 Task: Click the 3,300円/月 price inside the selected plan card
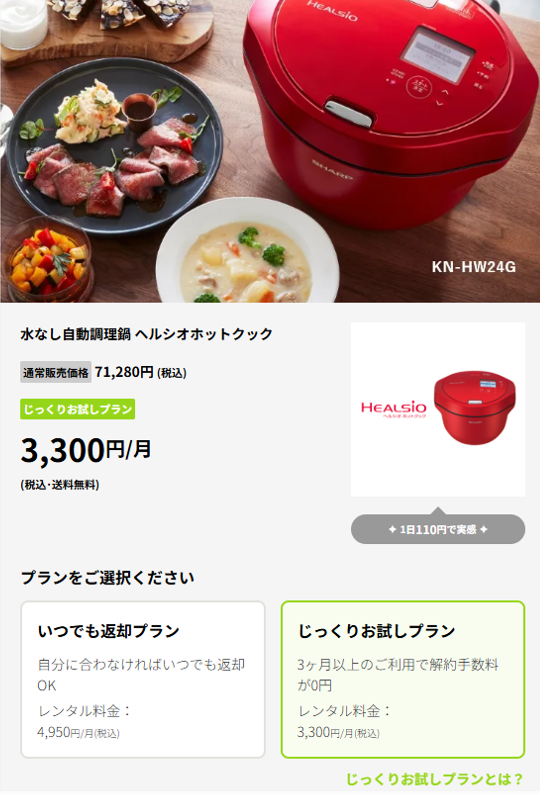click(338, 732)
